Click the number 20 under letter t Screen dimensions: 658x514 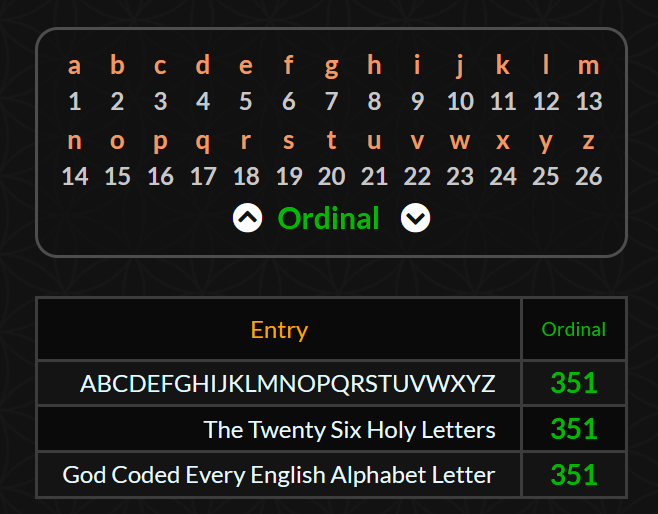coord(332,176)
